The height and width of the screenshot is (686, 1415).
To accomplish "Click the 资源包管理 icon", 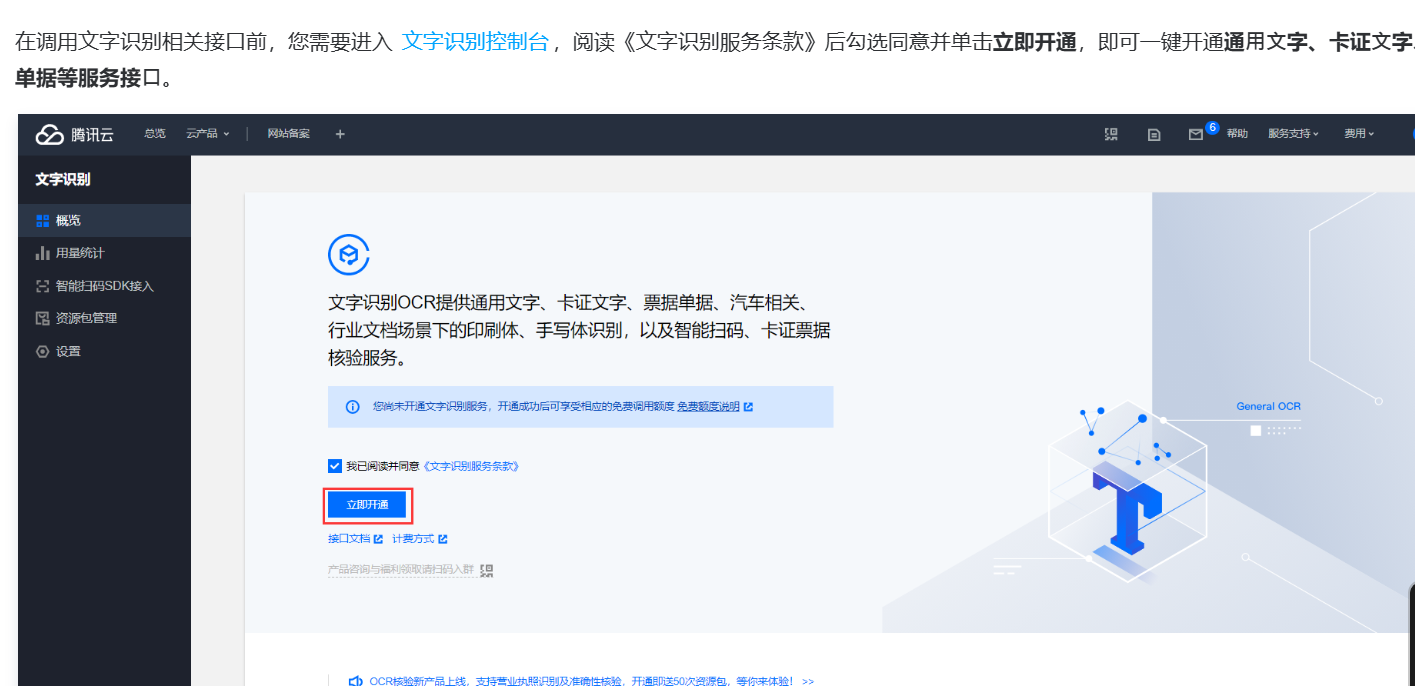I will point(42,318).
